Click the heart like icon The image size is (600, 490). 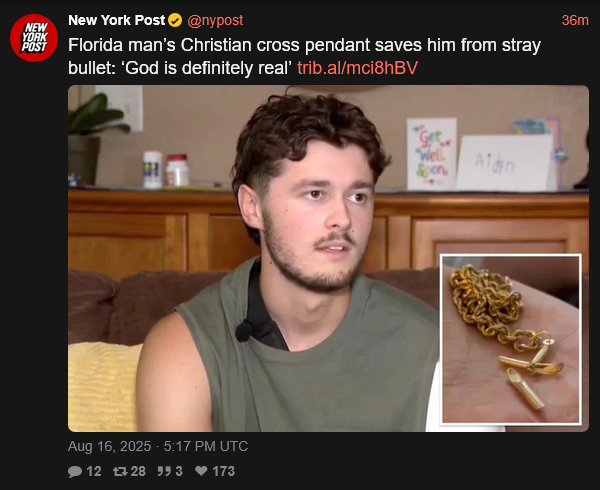click(201, 471)
